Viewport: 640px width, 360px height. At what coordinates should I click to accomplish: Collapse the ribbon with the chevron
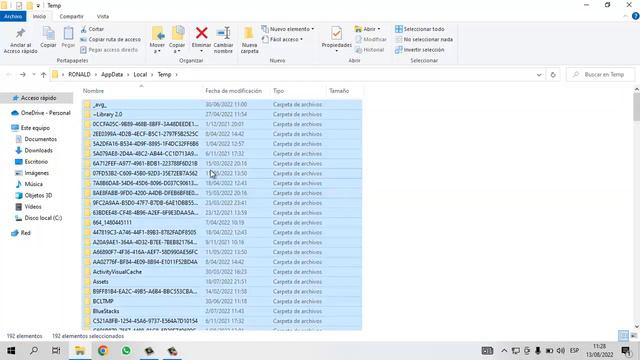625,16
